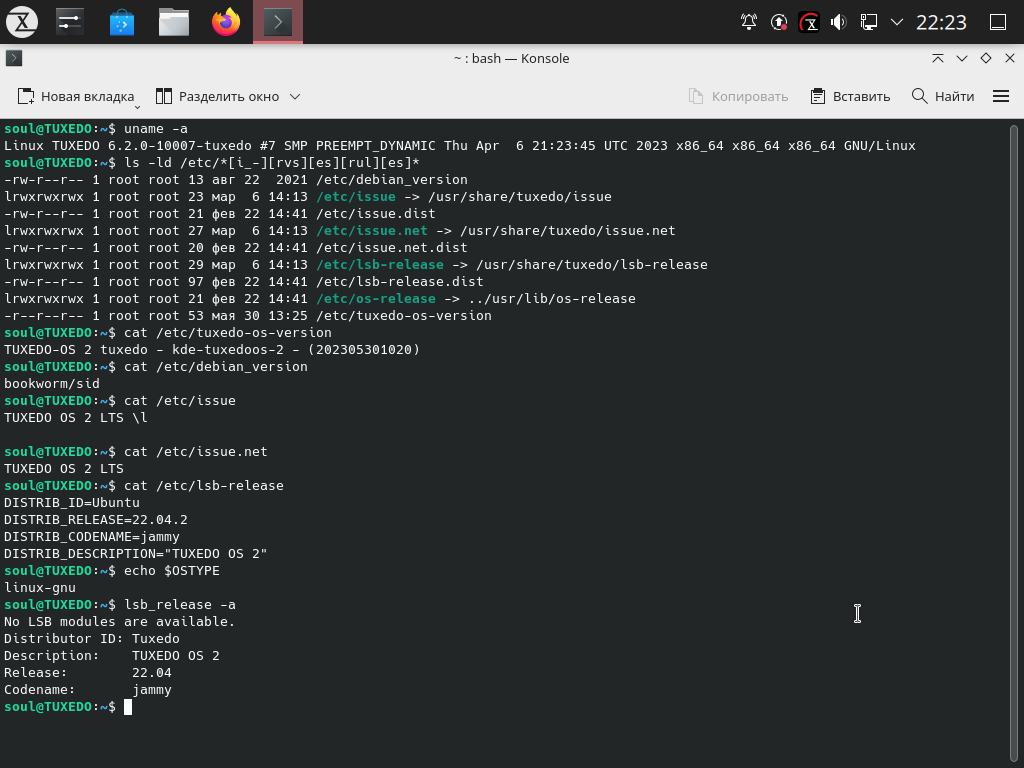The width and height of the screenshot is (1024, 768).
Task: Click the Вставить paste button
Action: pyautogui.click(x=850, y=97)
